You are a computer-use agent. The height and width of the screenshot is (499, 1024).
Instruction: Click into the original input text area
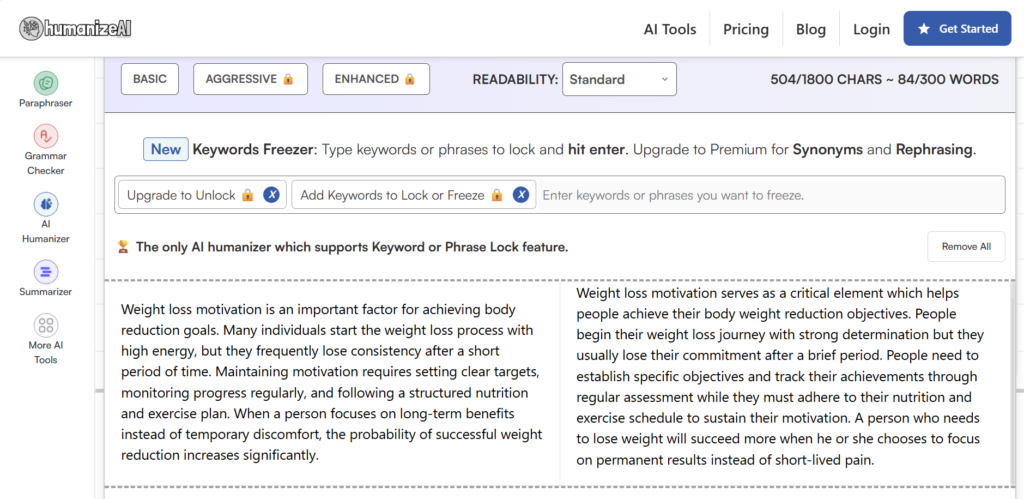(x=332, y=378)
